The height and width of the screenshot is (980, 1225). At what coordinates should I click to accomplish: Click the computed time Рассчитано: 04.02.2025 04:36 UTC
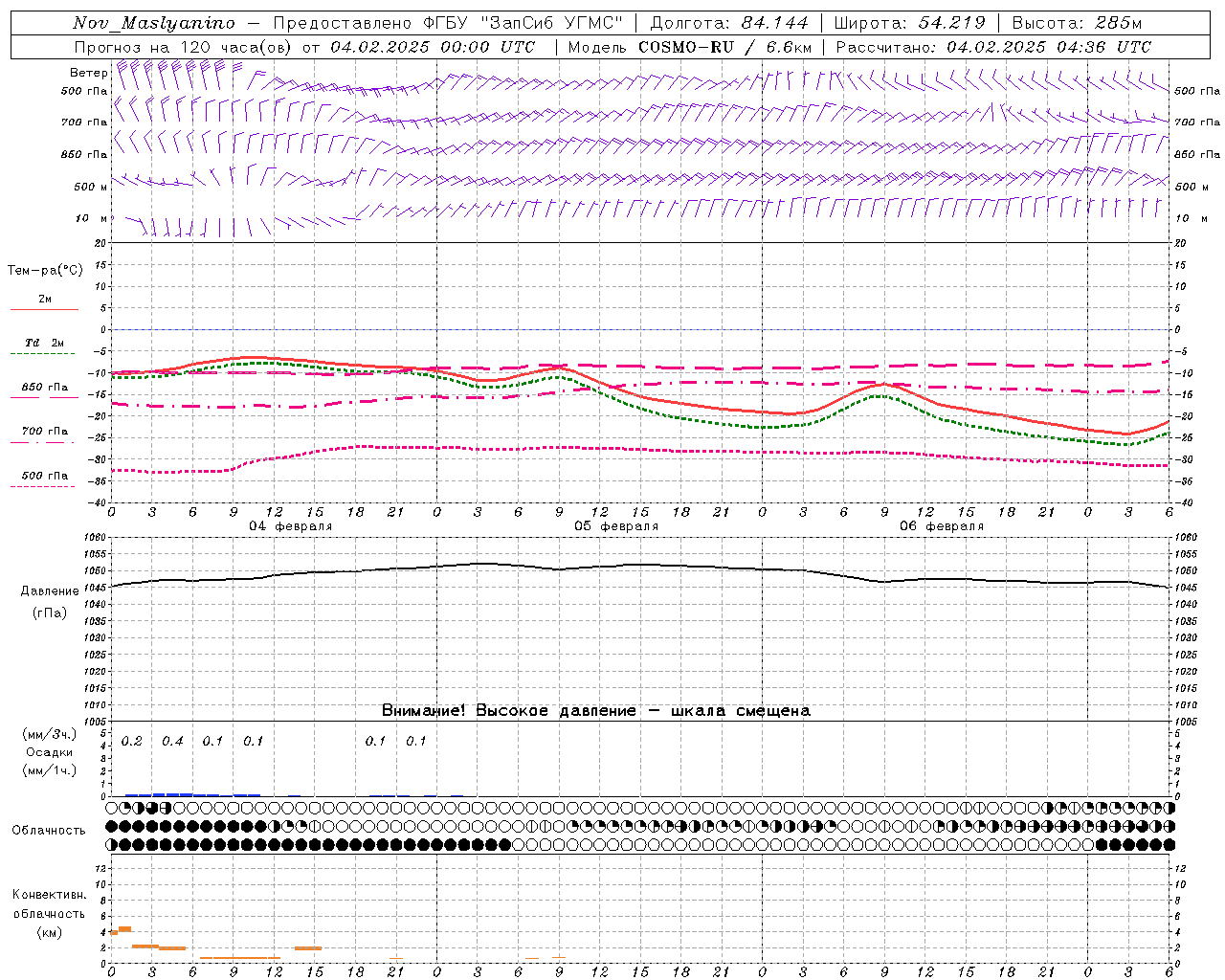993,47
